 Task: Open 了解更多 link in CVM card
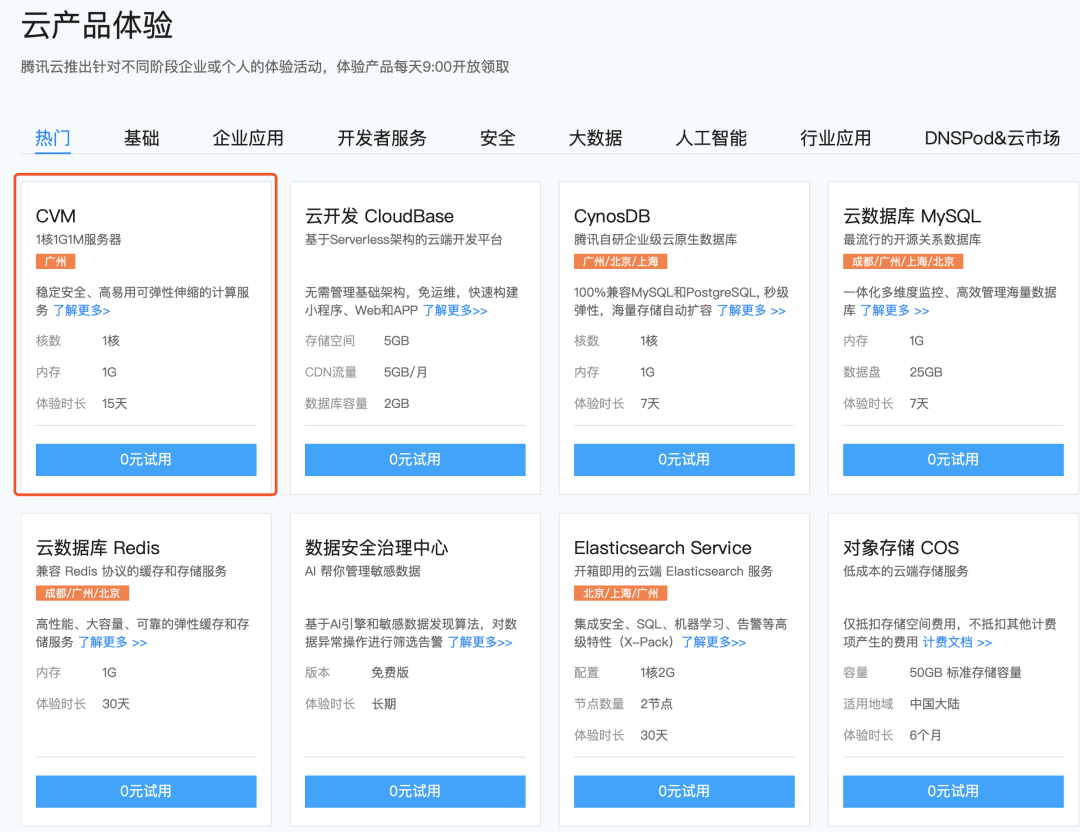click(x=81, y=311)
